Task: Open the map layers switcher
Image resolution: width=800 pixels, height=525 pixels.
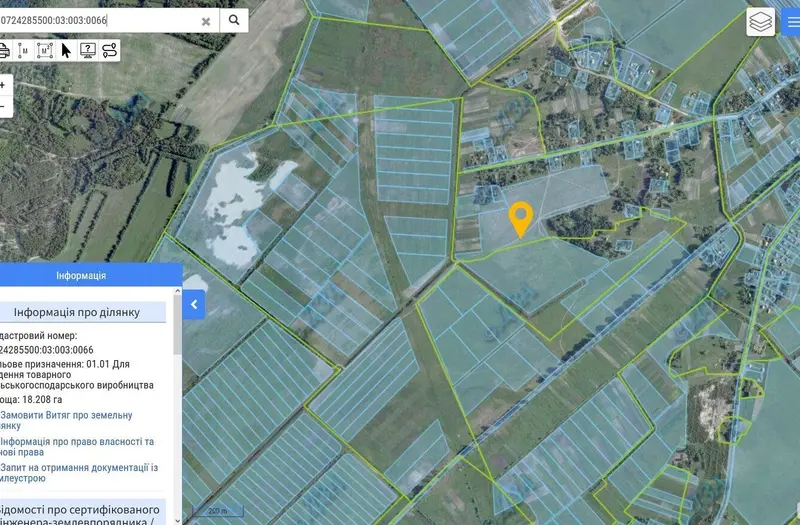Action: coord(760,22)
